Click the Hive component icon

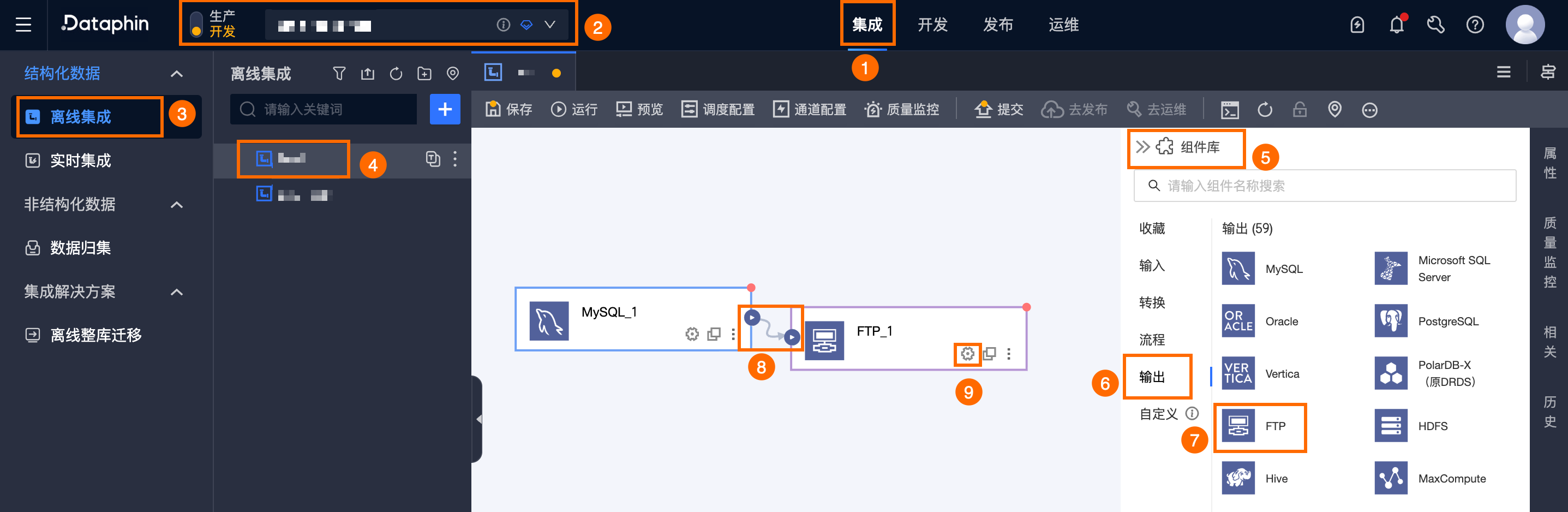(x=1238, y=479)
